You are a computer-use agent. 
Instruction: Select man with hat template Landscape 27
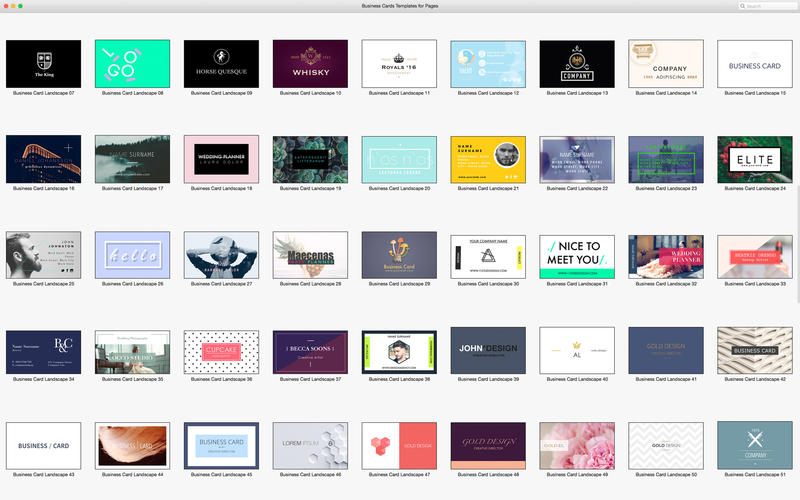221,255
